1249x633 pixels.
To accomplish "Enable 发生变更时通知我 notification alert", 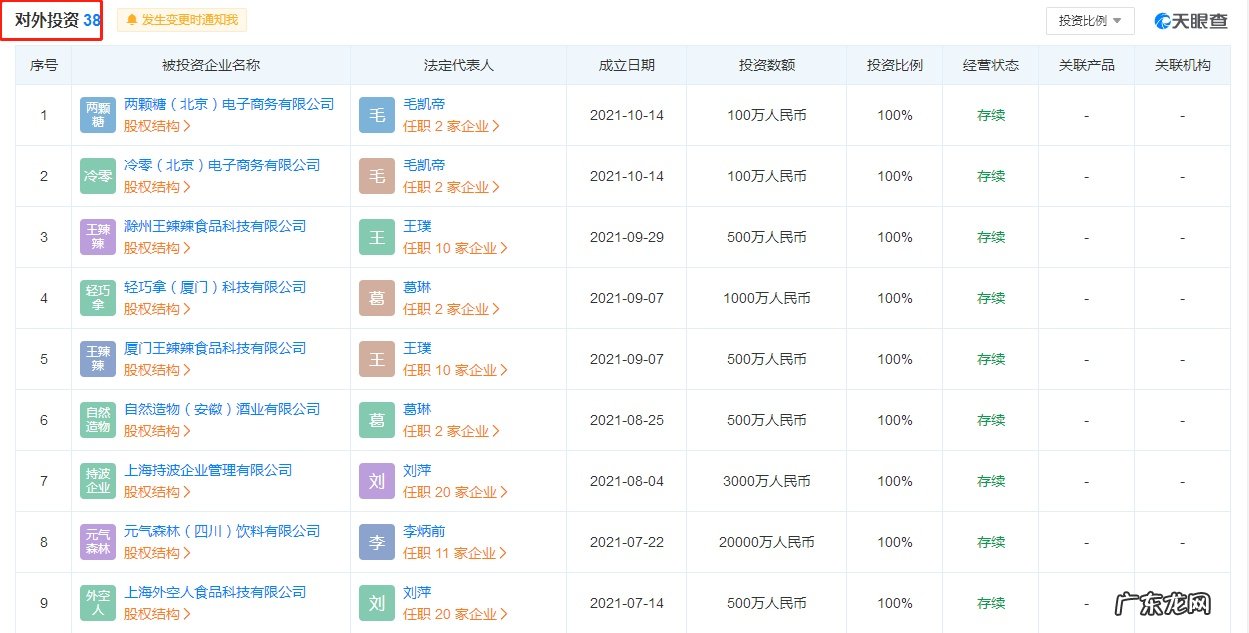I will [x=180, y=19].
